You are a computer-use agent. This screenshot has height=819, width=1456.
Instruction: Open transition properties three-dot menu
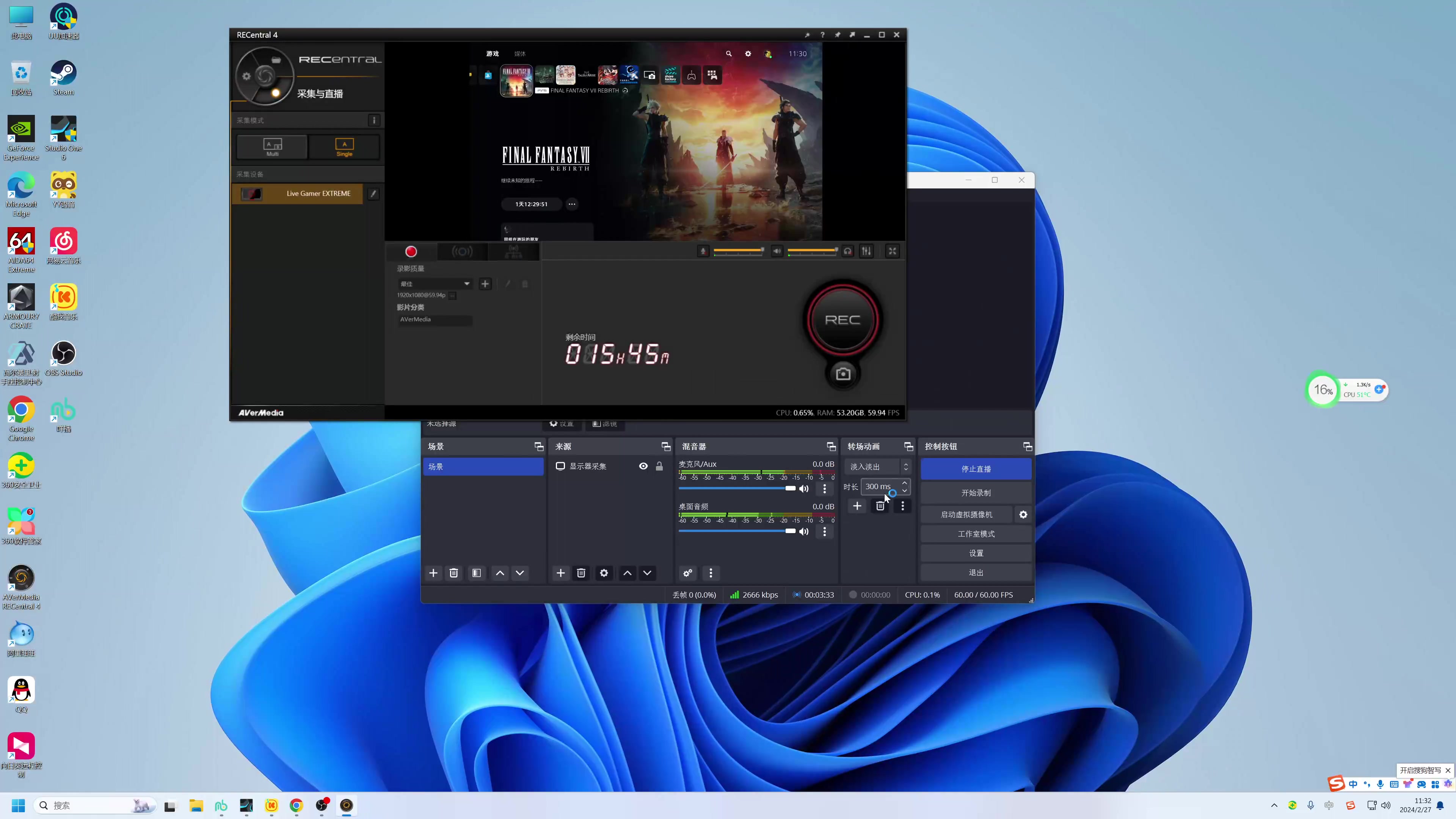click(x=903, y=506)
